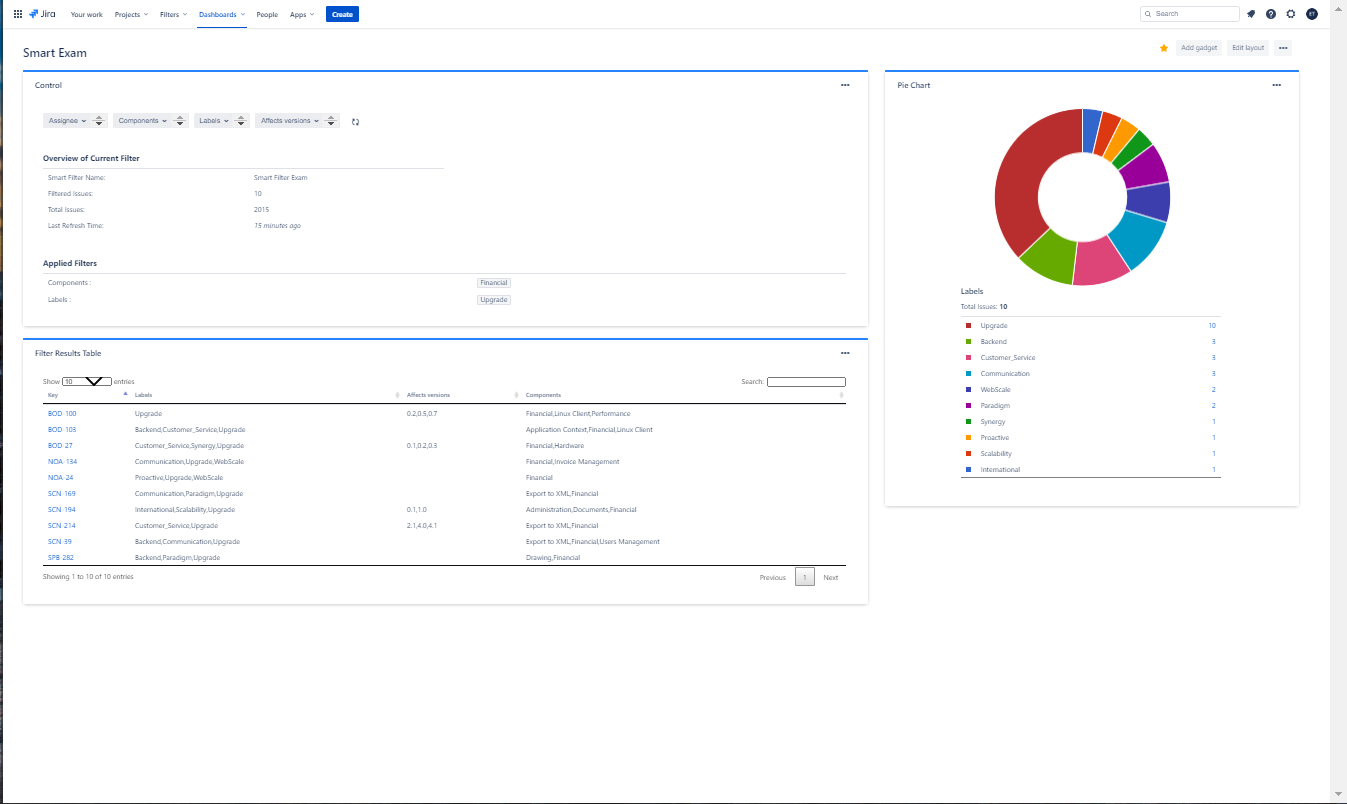Toggle the dashboard favorite star
This screenshot has height=804, width=1347.
[1164, 48]
